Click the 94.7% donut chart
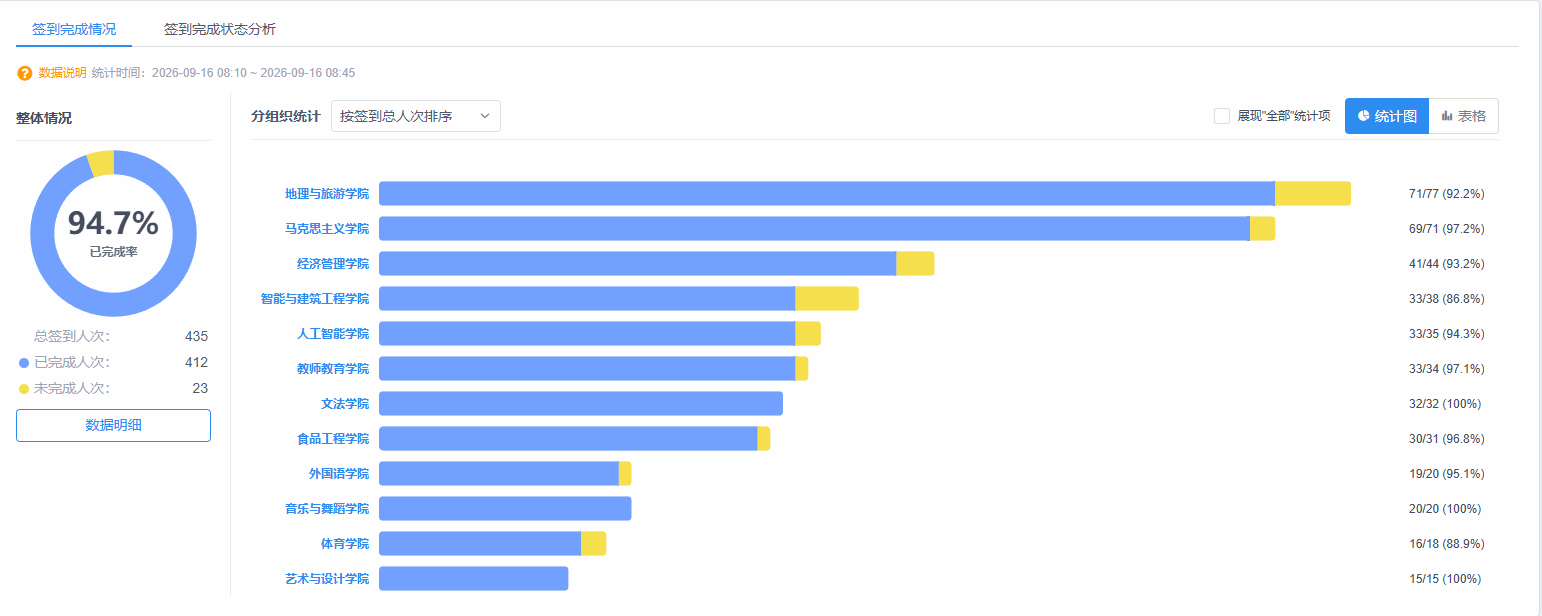This screenshot has height=616, width=1542. 113,233
